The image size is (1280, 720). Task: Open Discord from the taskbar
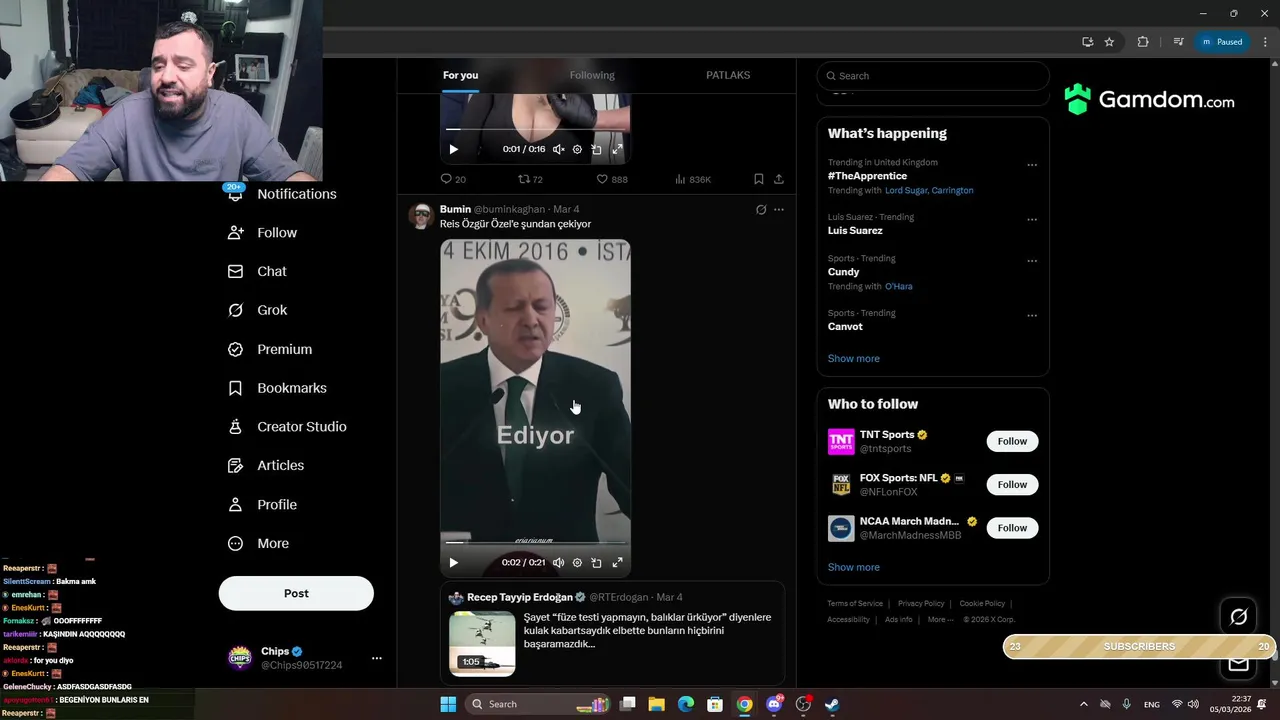point(774,704)
